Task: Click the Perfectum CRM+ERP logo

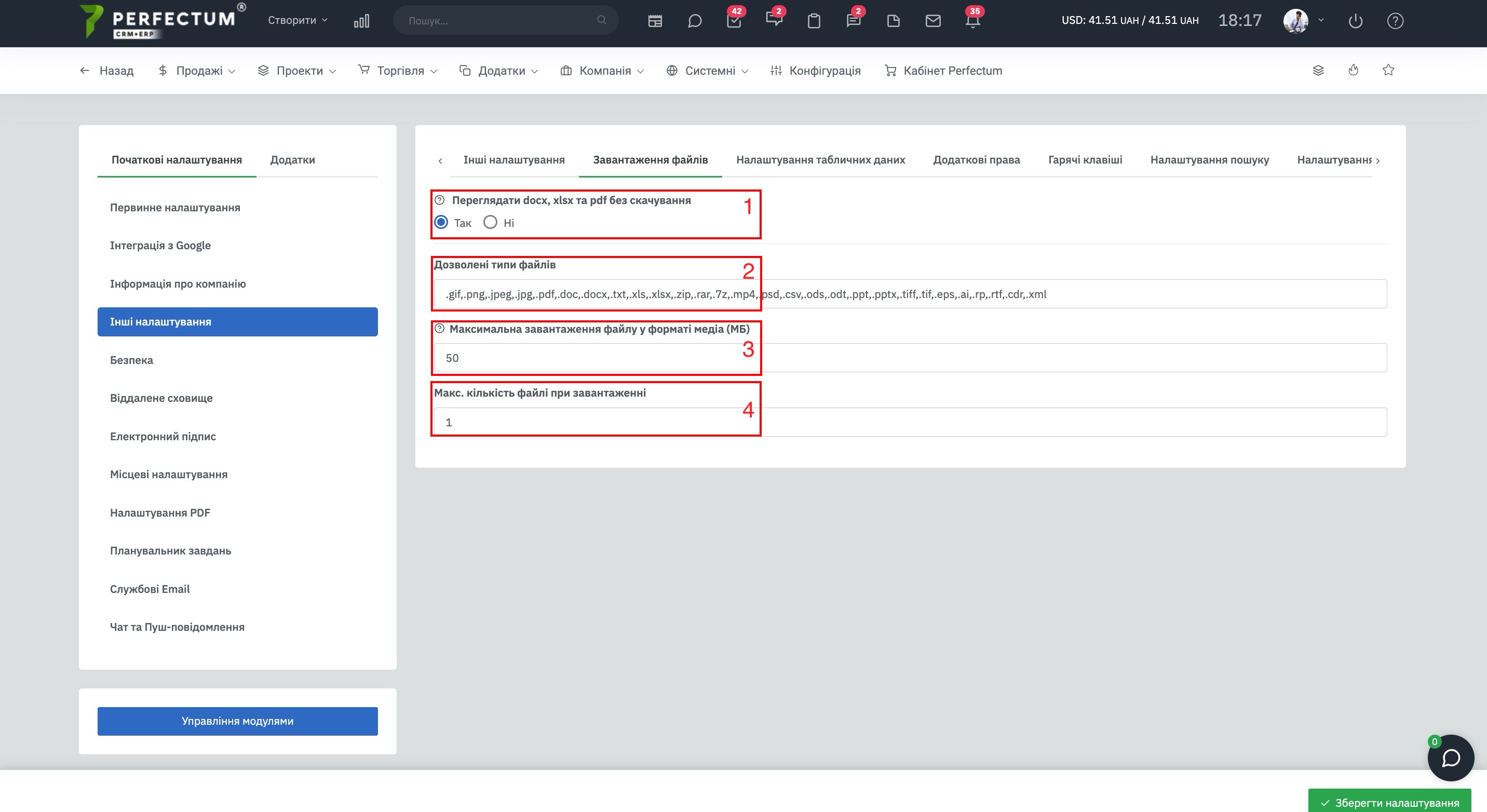Action: click(162, 21)
